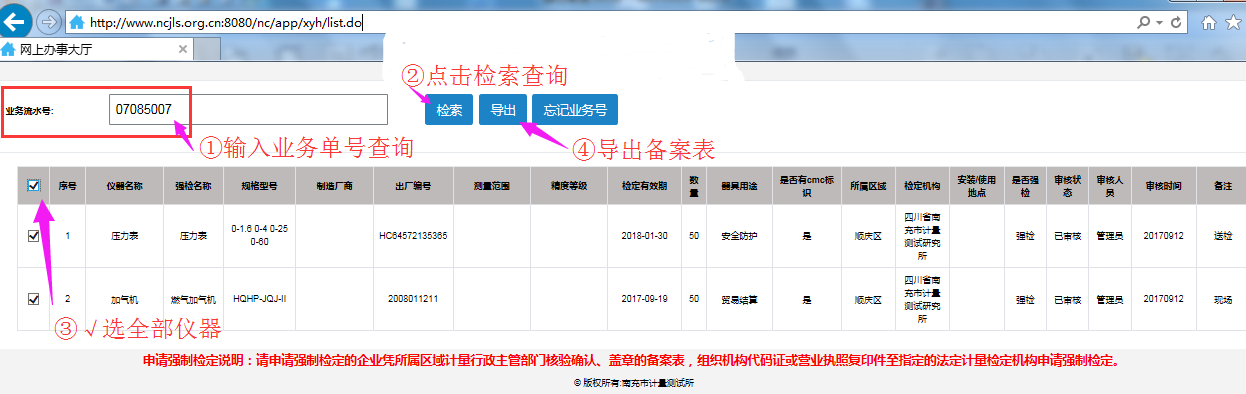Click the 出厂编号 column header
This screenshot has width=1246, height=394.
pyautogui.click(x=412, y=186)
